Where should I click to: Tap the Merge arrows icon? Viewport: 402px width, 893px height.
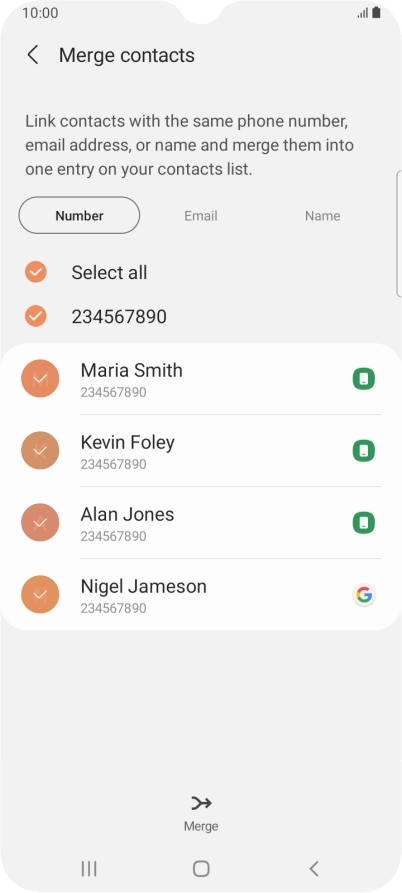(201, 803)
